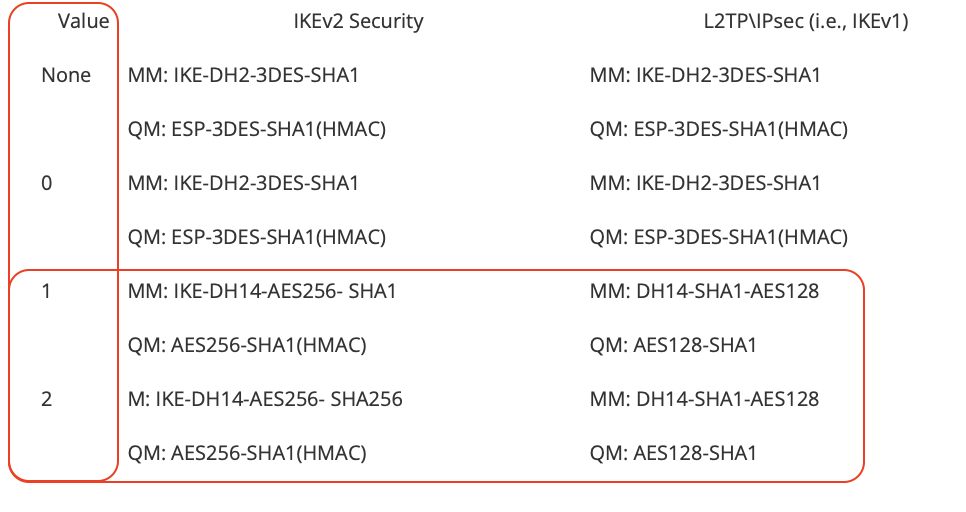Click IKEv2 QM: ESP-3DES-SHA1(HMAC) in None row

(x=256, y=129)
